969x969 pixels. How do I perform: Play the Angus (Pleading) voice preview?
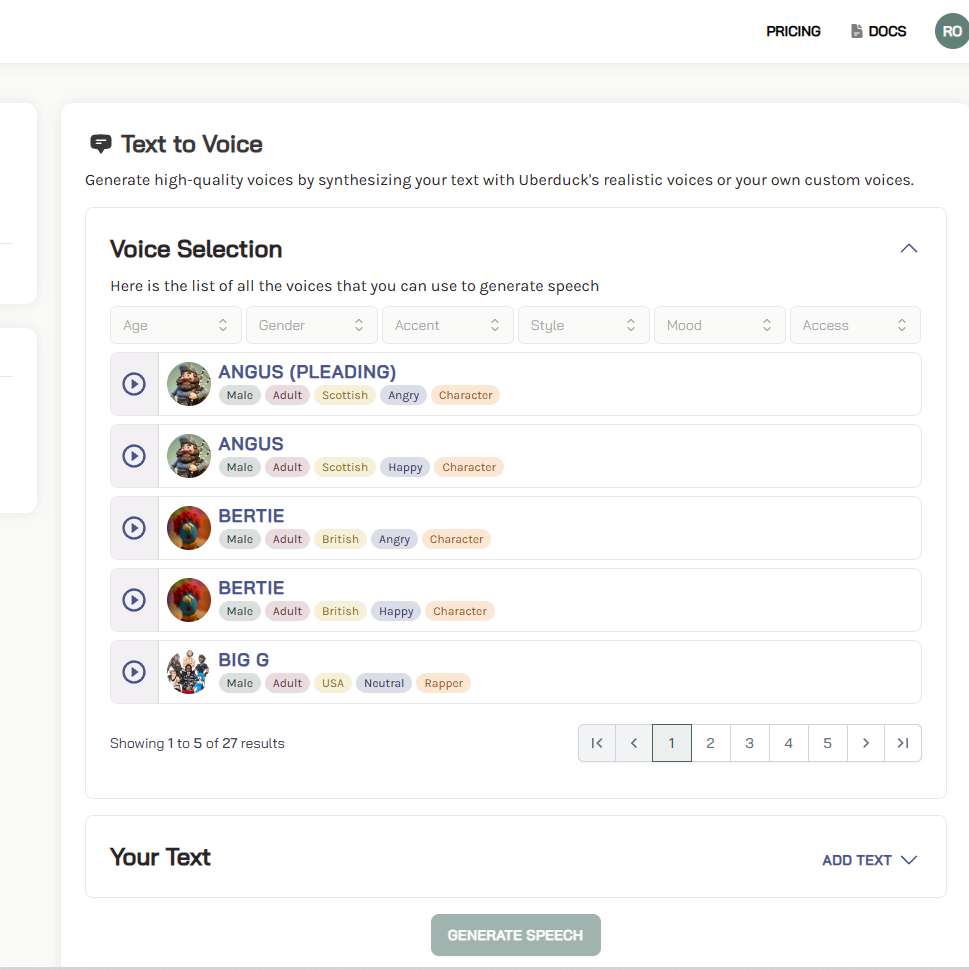point(134,384)
